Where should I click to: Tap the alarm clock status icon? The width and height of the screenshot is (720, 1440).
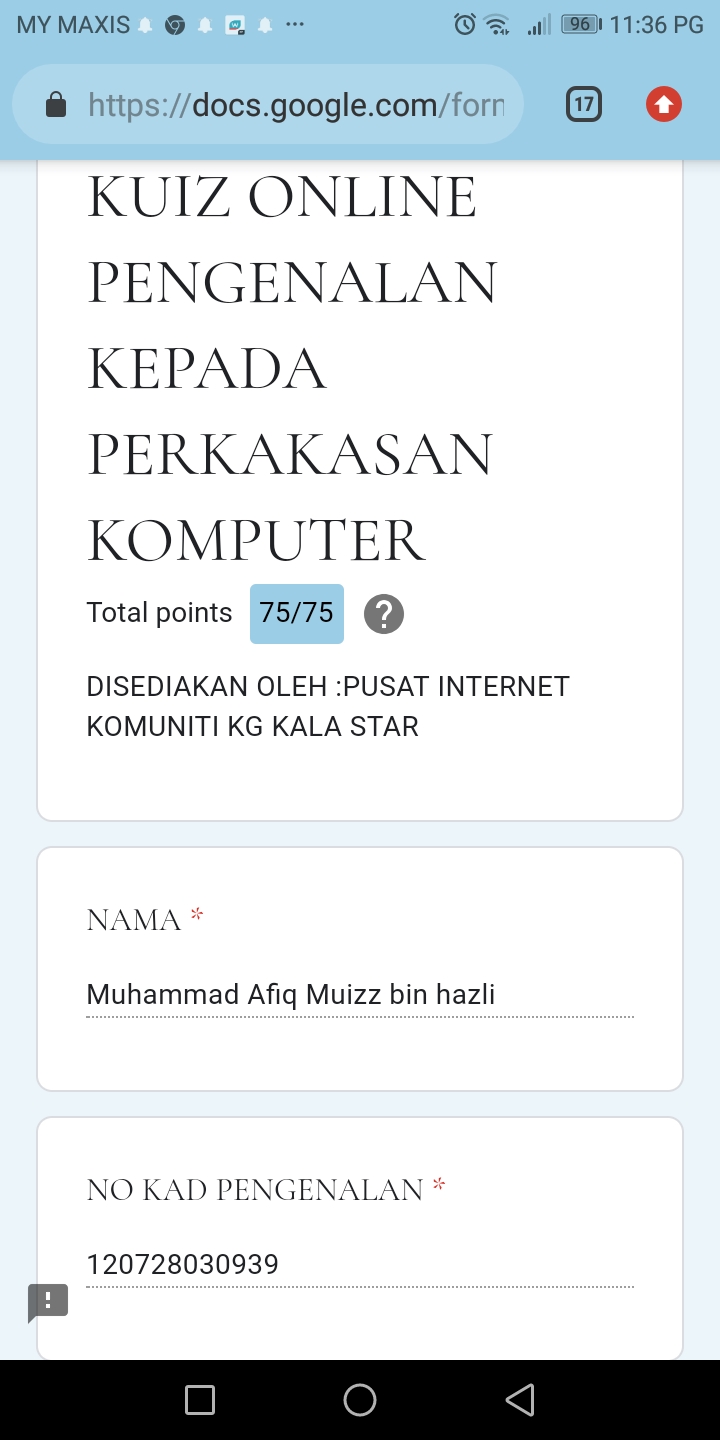[x=465, y=25]
